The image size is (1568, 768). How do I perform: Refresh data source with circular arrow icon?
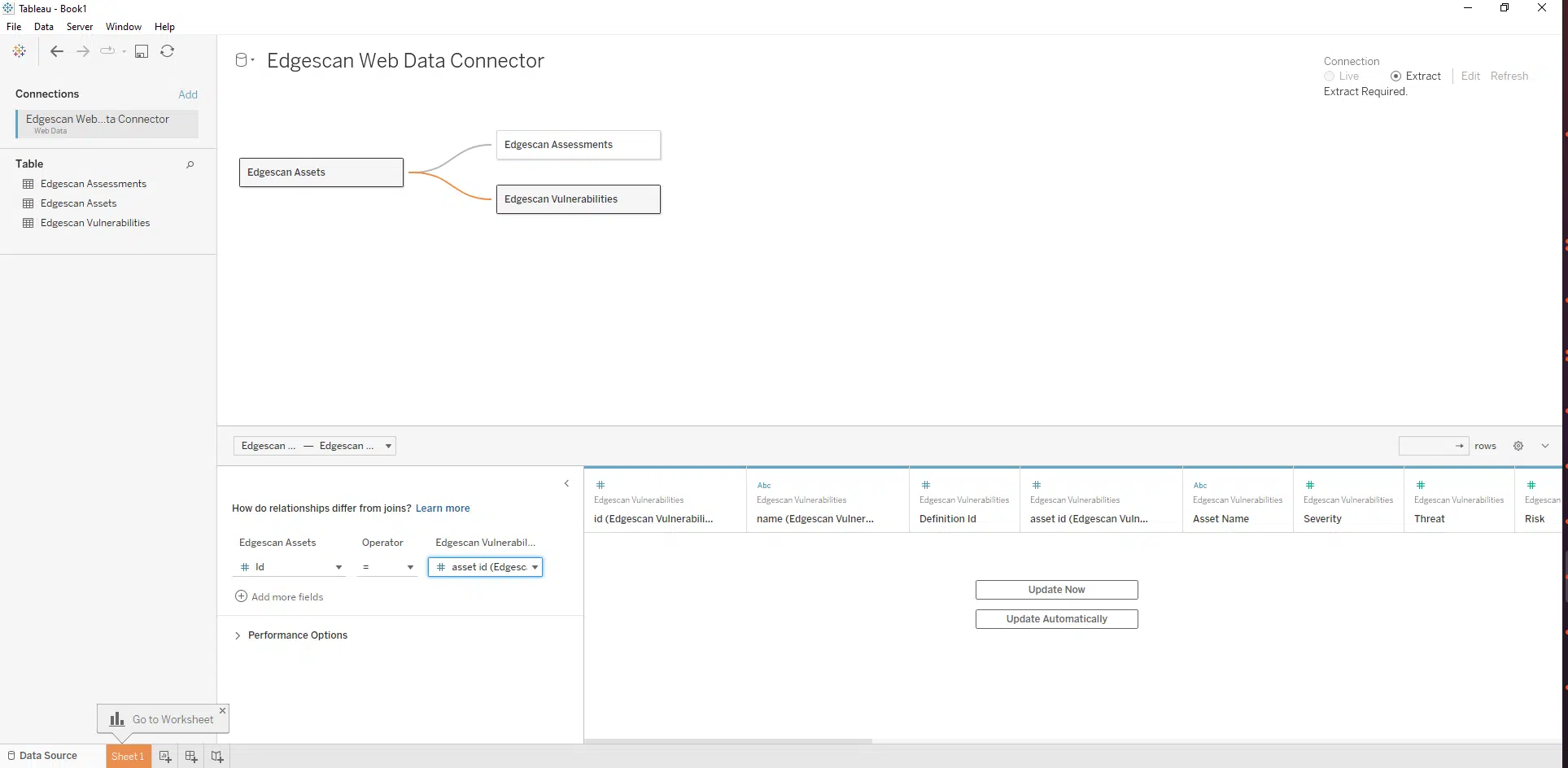168,51
